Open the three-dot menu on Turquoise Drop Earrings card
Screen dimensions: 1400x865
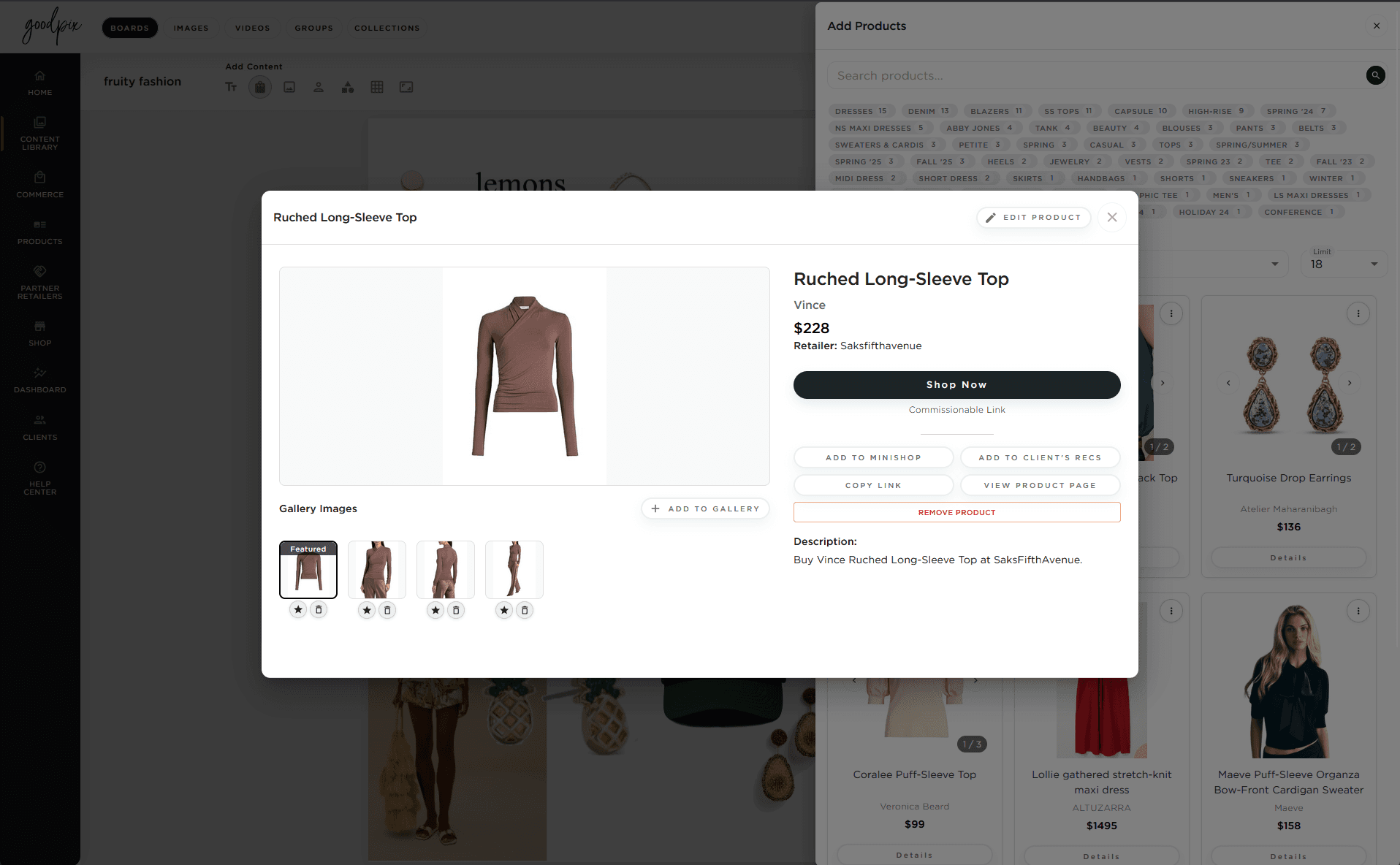pyautogui.click(x=1358, y=313)
